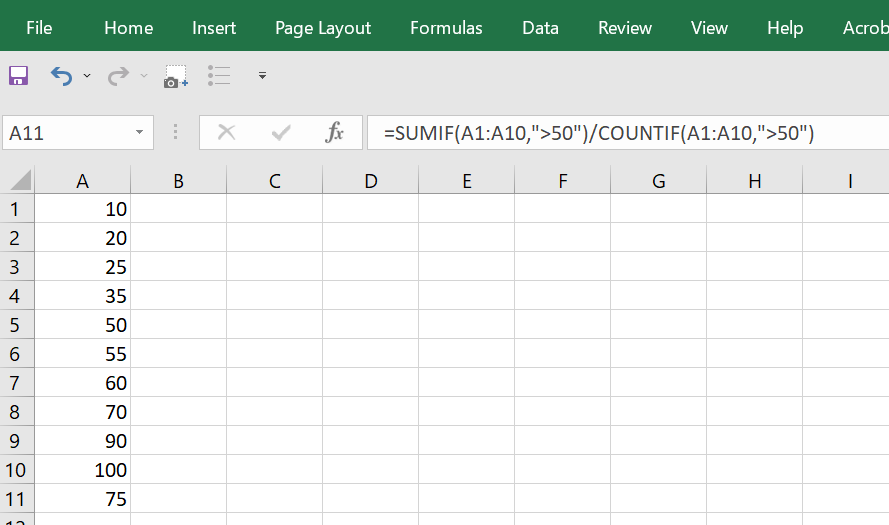Confirm formula with checkmark icon

(281, 133)
